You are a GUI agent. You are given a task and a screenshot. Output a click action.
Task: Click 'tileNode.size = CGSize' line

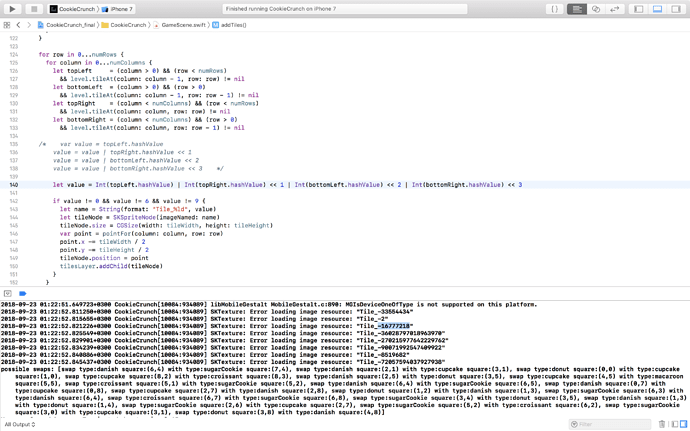(x=166, y=225)
